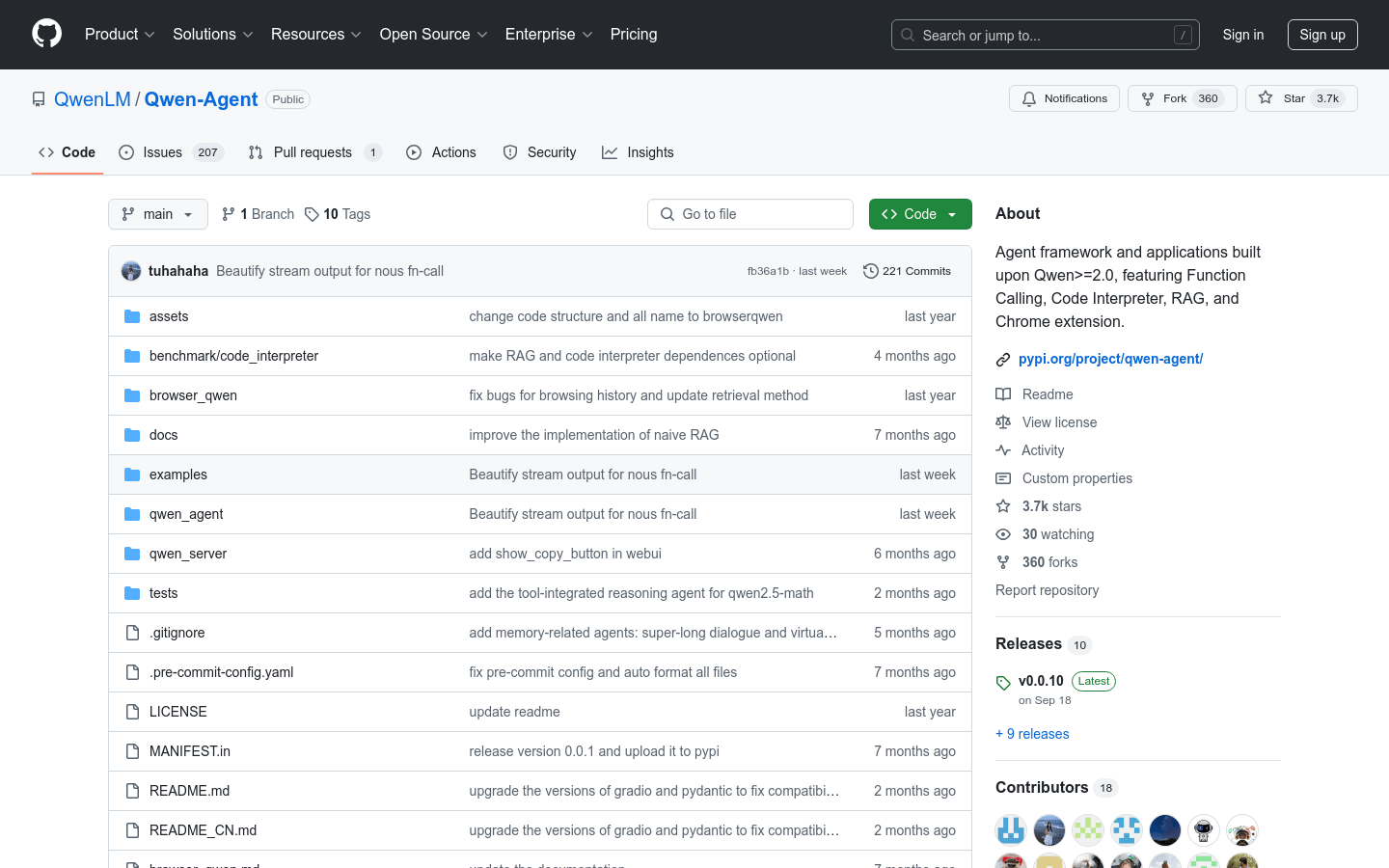Click the Sign up button
This screenshot has width=1389, height=868.
pos(1322,35)
